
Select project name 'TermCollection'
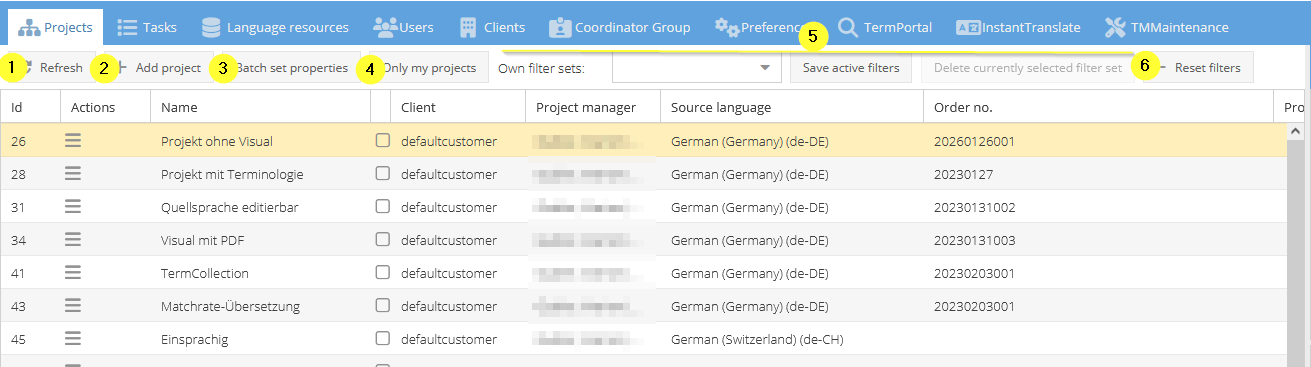point(205,273)
